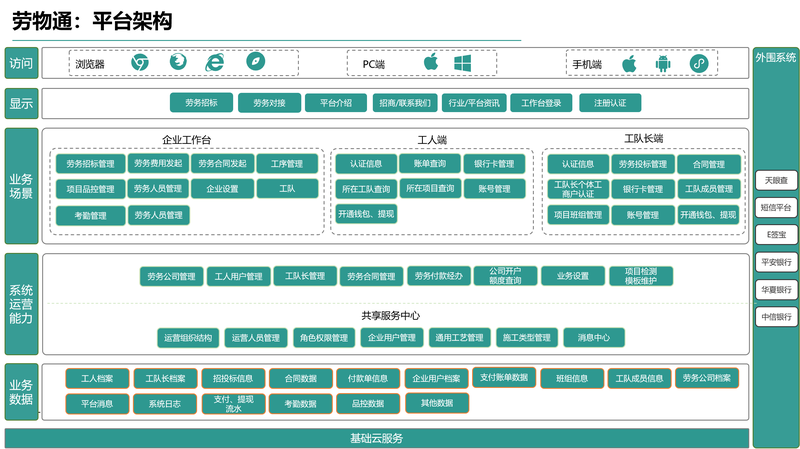Click the 劳务招标 box
Image resolution: width=800 pixels, height=449 pixels.
tap(202, 103)
